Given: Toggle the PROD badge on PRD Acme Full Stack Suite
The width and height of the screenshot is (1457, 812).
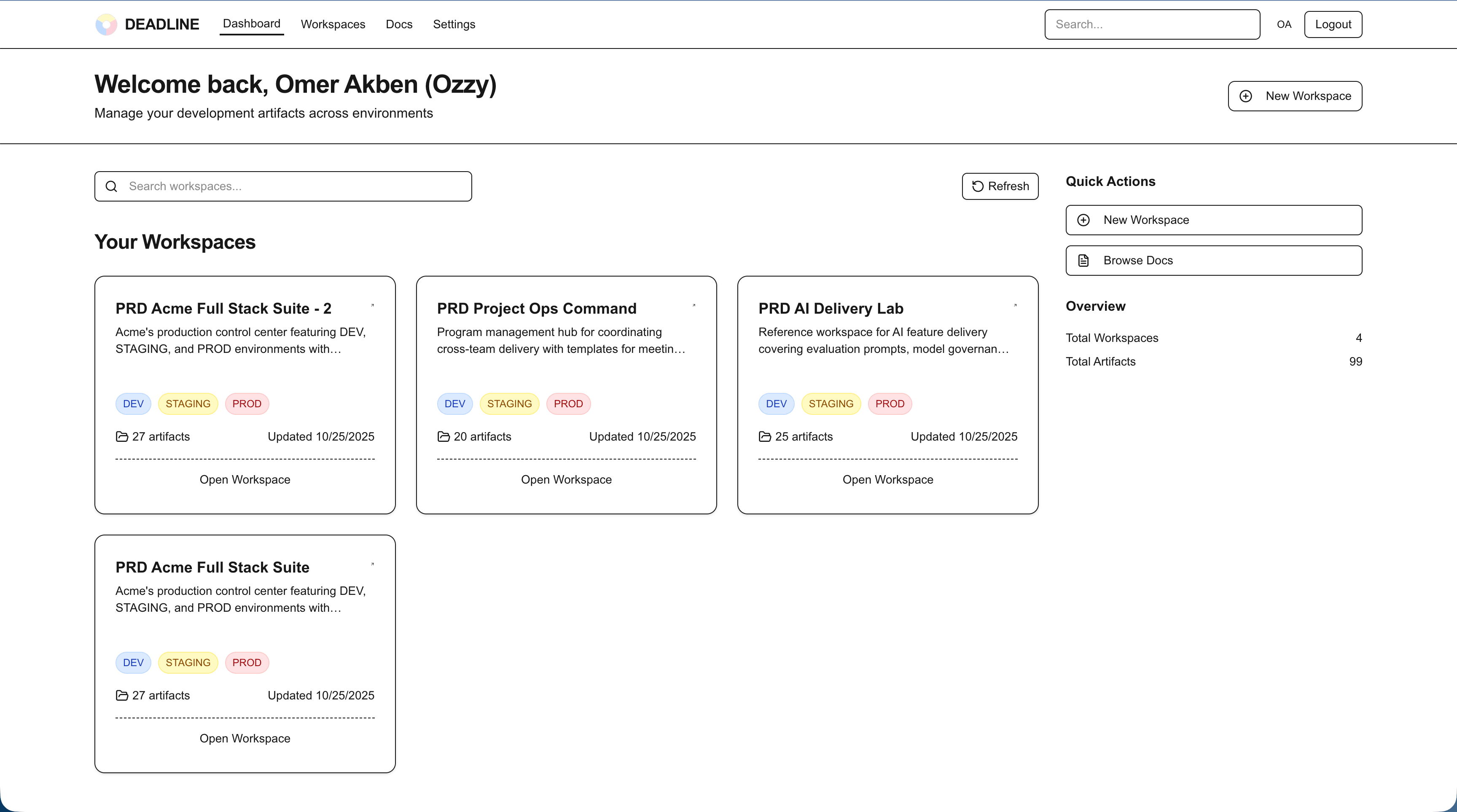Looking at the screenshot, I should (247, 662).
